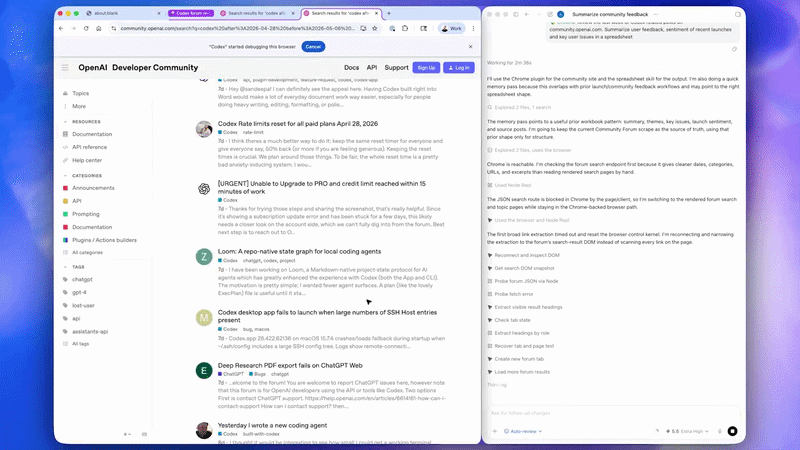Open the Chrome three-dot menu

(473, 29)
